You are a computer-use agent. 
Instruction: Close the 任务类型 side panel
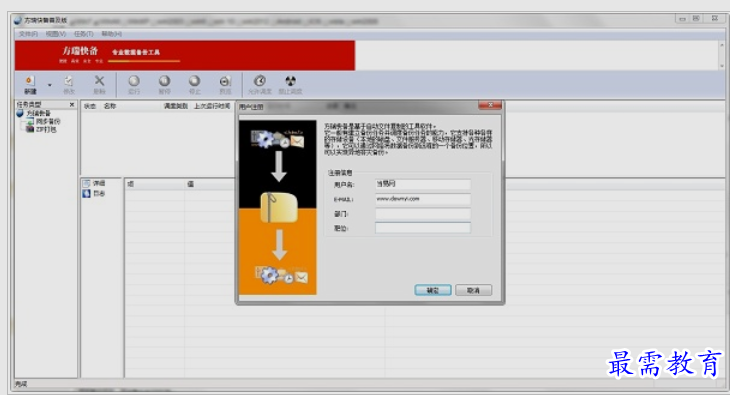point(72,105)
